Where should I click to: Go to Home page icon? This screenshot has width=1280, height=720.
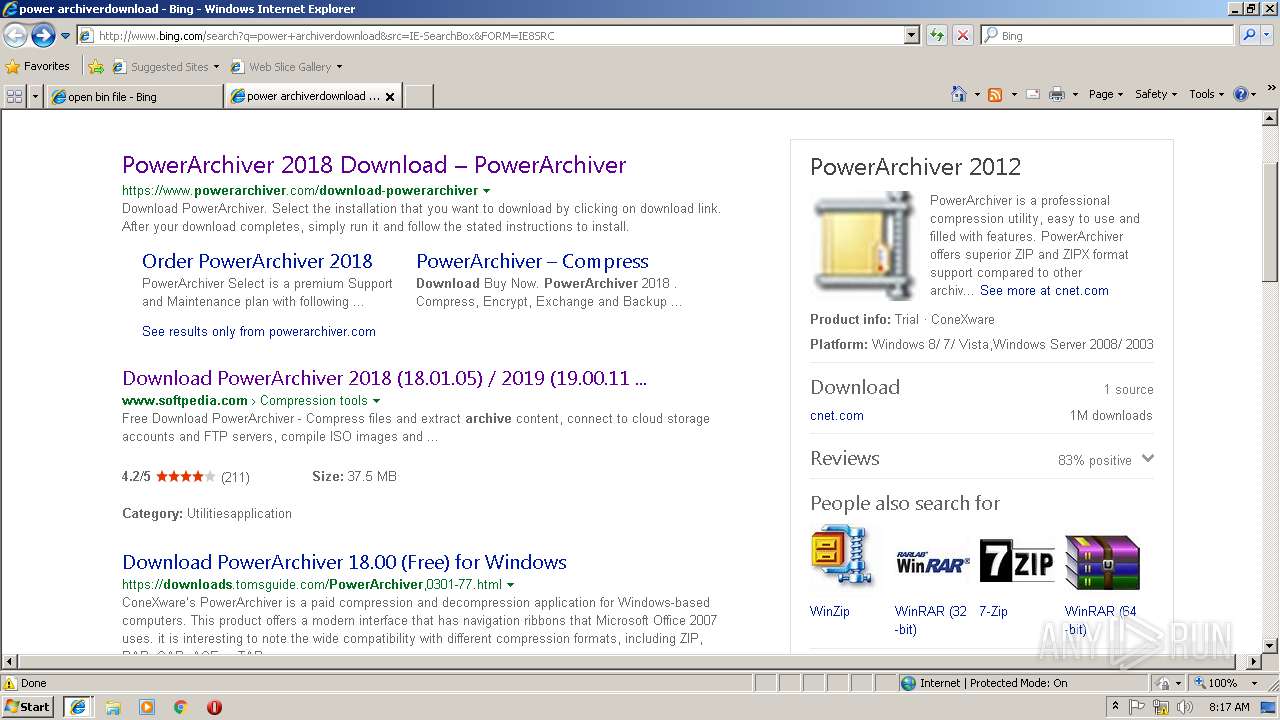[x=958, y=94]
